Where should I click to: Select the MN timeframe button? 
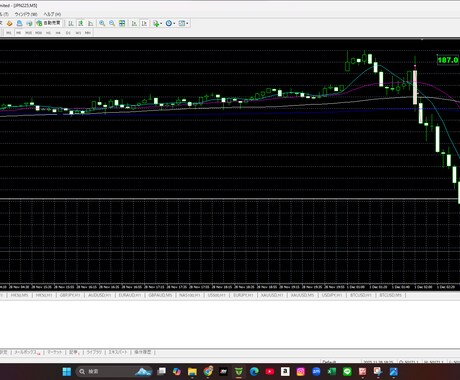(88, 33)
